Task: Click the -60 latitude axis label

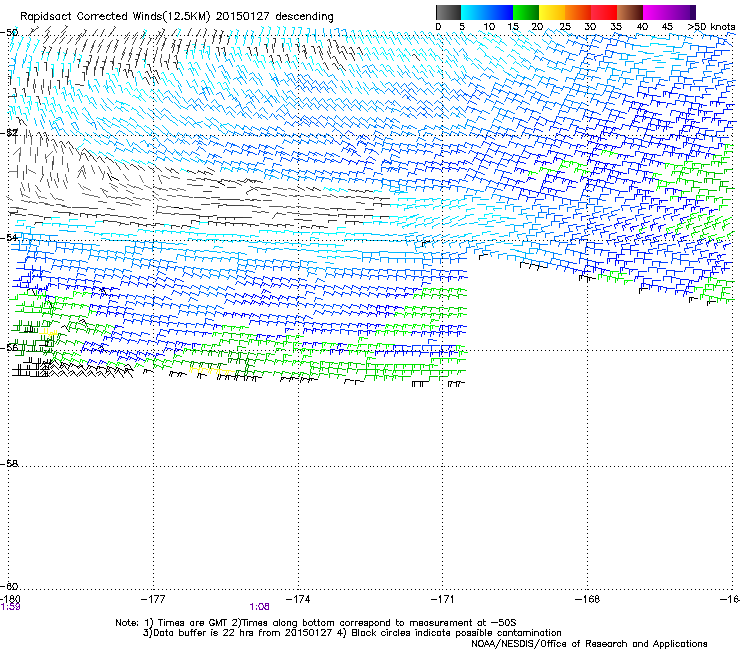Action: point(9,586)
